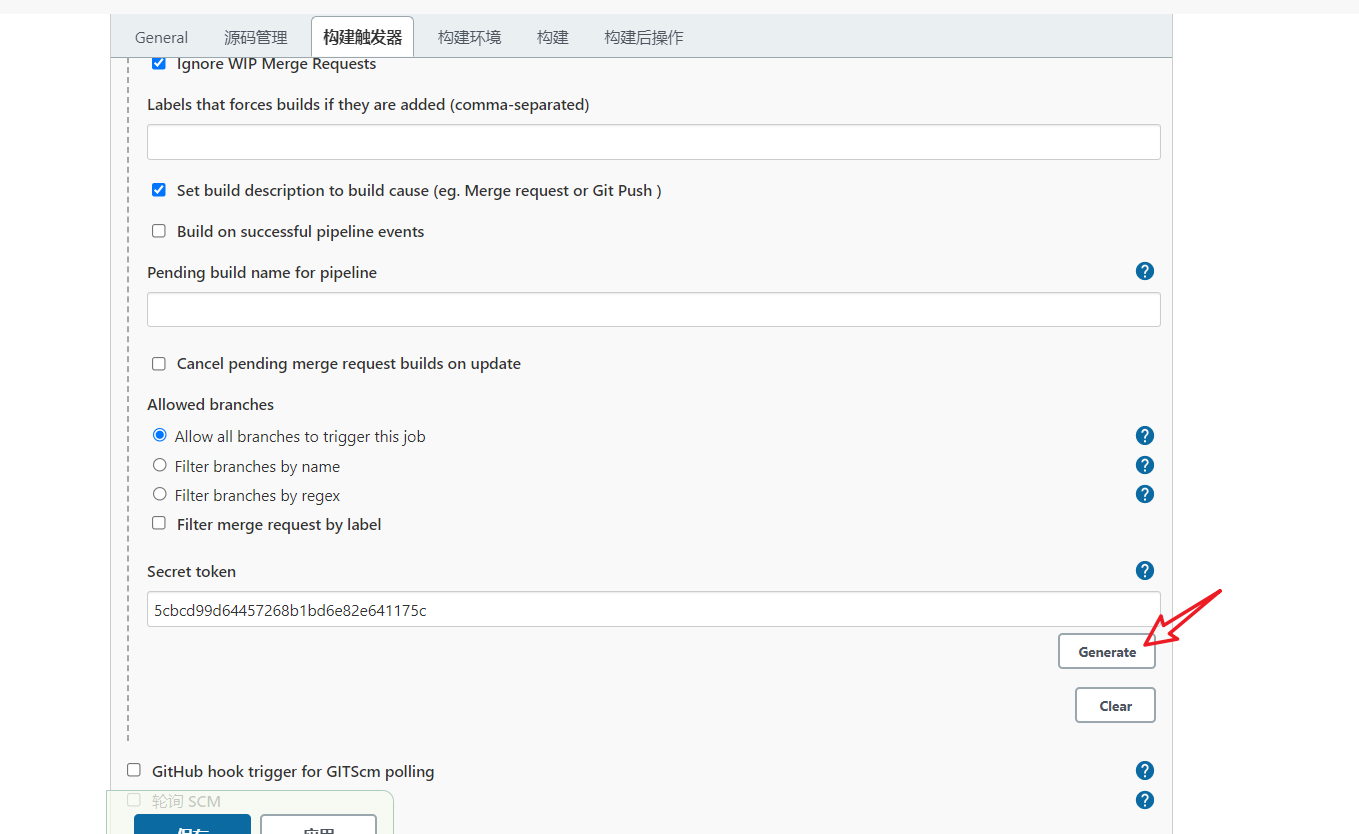Open help for Allow all branches option
The height and width of the screenshot is (834, 1359).
(1145, 435)
